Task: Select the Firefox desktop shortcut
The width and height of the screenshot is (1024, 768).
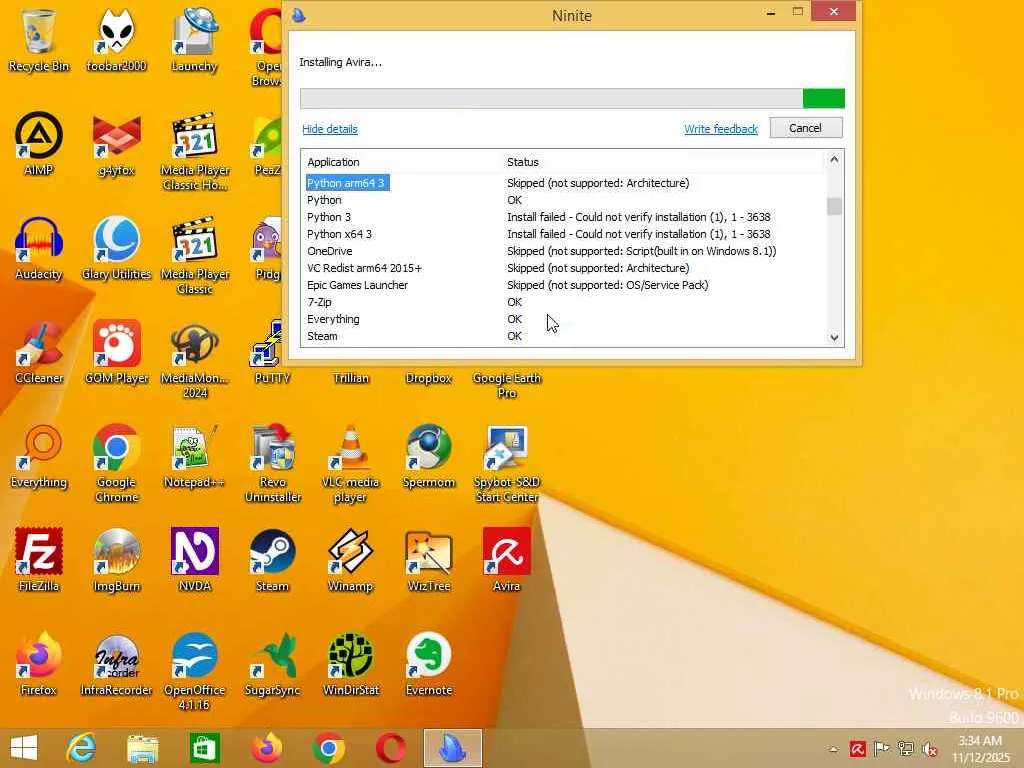Action: pyautogui.click(x=39, y=664)
